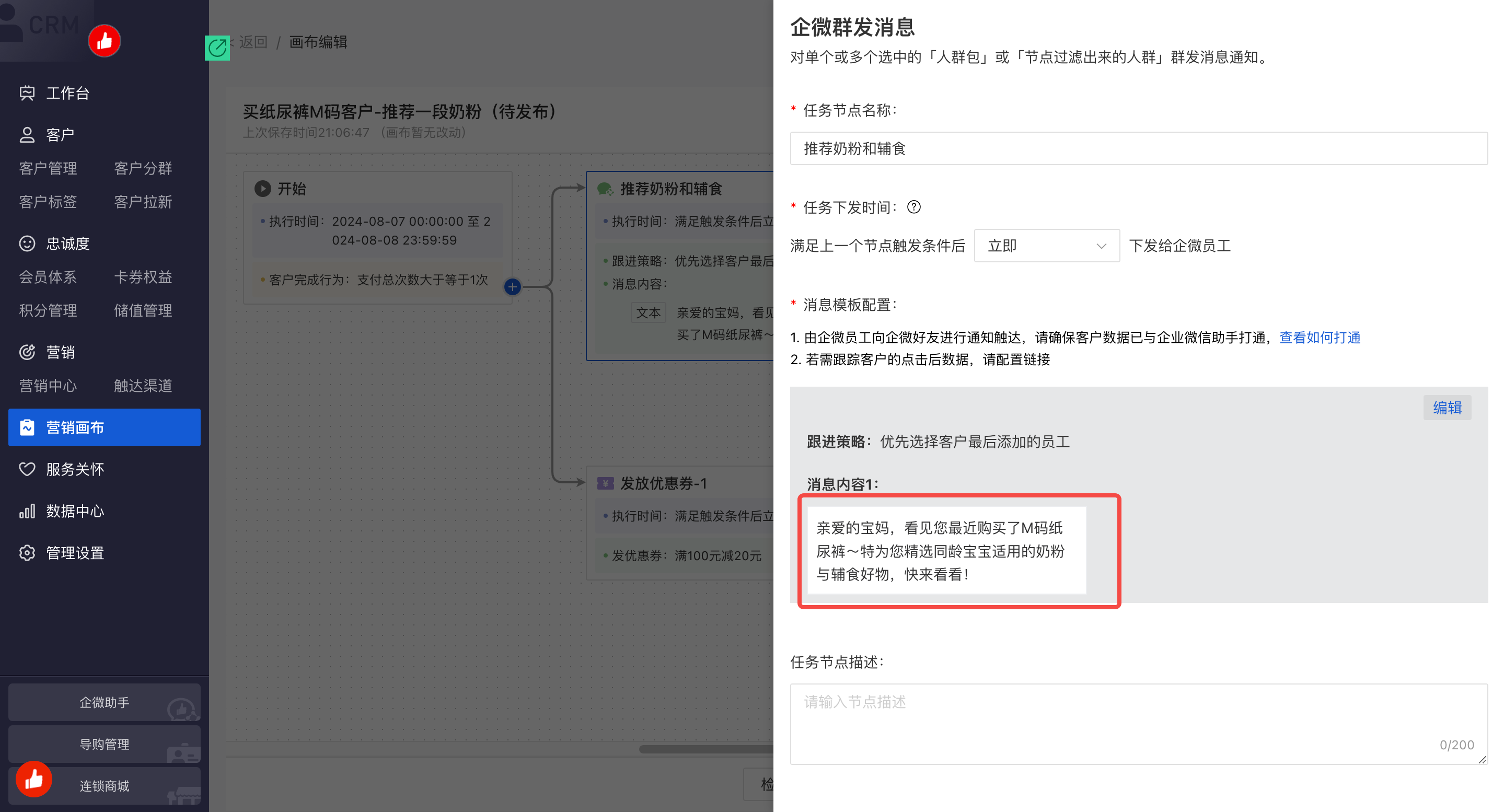Viewport: 1504px width, 812px height.
Task: Open 客户拉新 submenu item
Action: (x=143, y=202)
